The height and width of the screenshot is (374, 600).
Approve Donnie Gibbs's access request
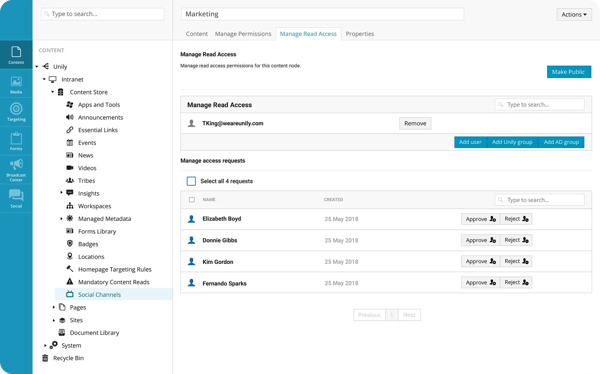pos(481,240)
